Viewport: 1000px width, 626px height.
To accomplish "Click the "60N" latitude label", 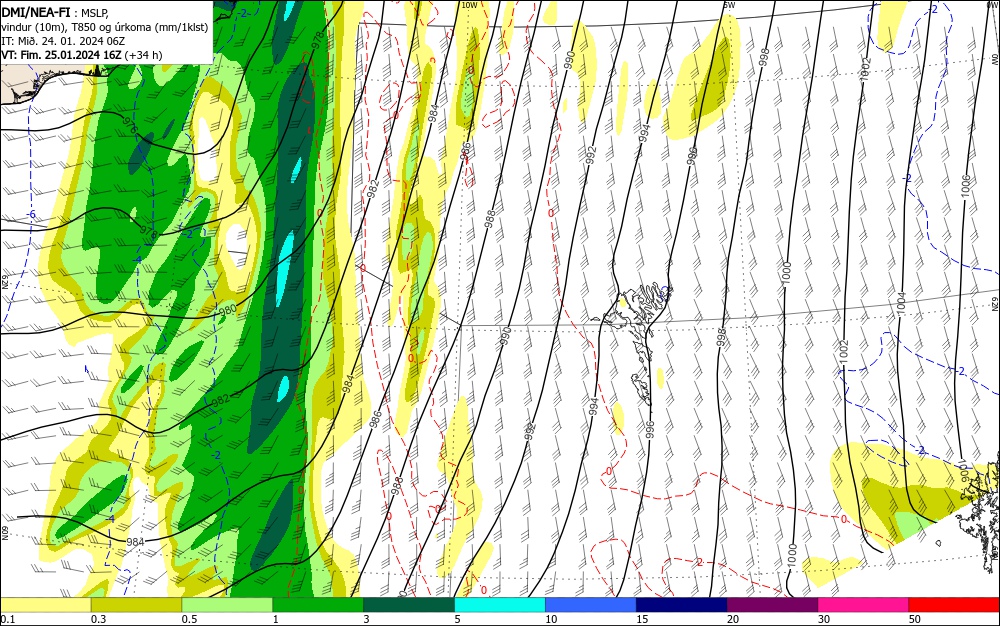I will pyautogui.click(x=5, y=532).
